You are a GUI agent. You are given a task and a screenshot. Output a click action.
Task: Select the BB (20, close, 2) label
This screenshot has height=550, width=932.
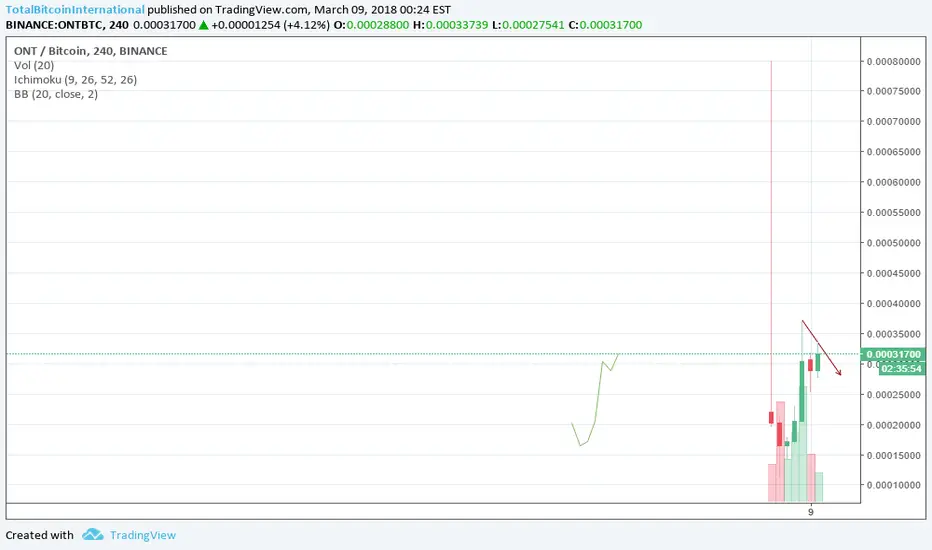(56, 94)
